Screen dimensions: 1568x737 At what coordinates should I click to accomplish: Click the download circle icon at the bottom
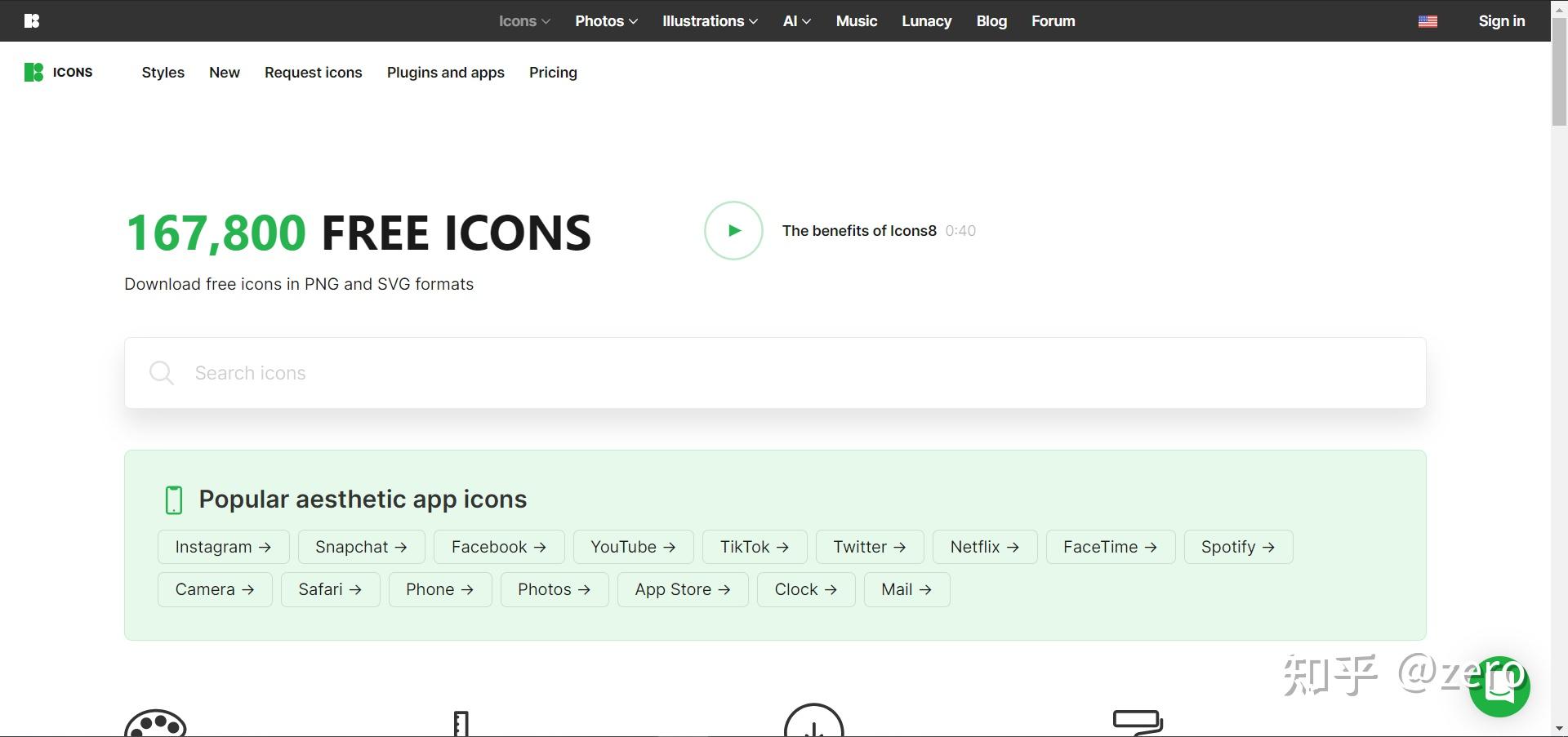tap(813, 721)
